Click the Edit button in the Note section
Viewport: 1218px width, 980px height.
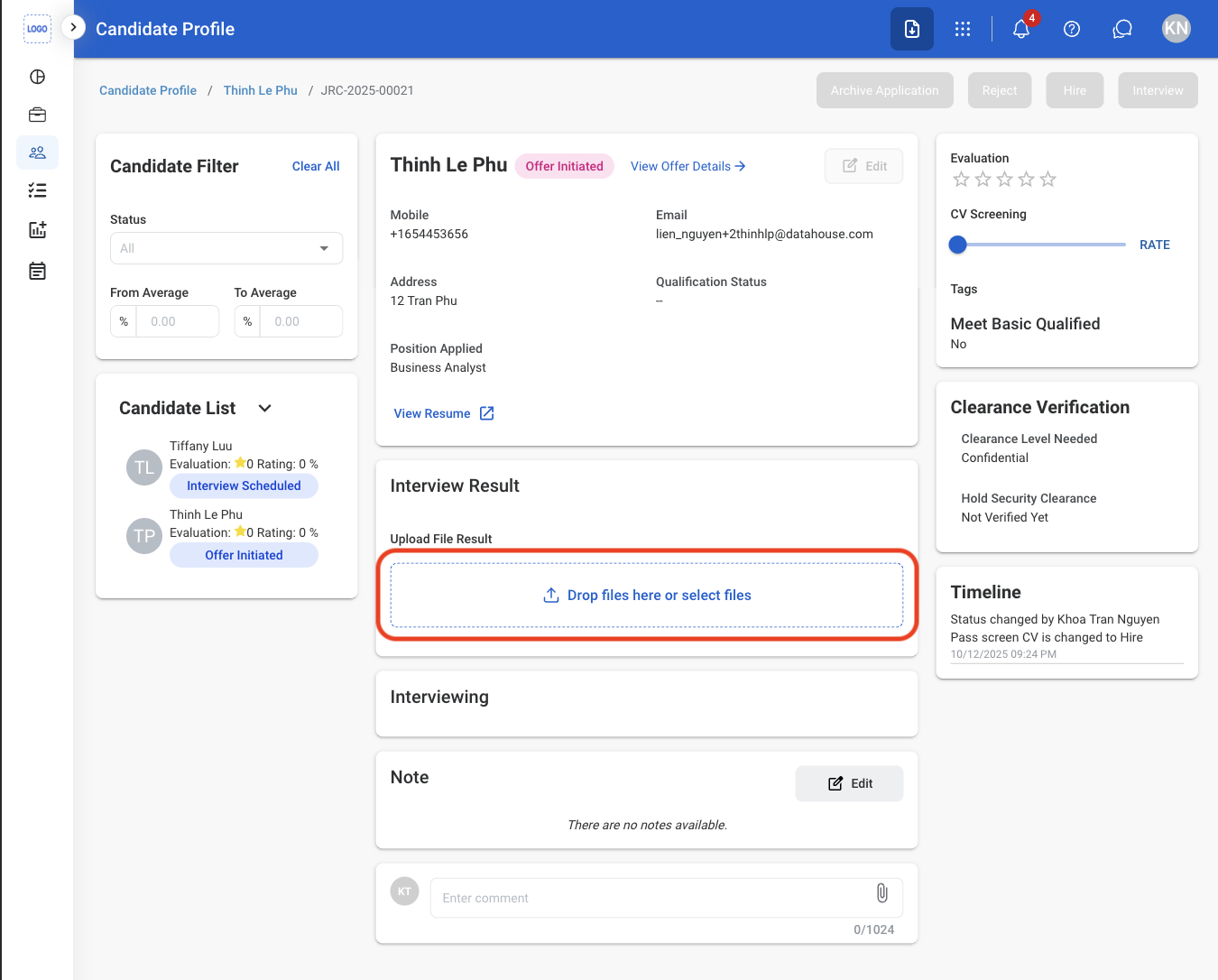(x=849, y=783)
